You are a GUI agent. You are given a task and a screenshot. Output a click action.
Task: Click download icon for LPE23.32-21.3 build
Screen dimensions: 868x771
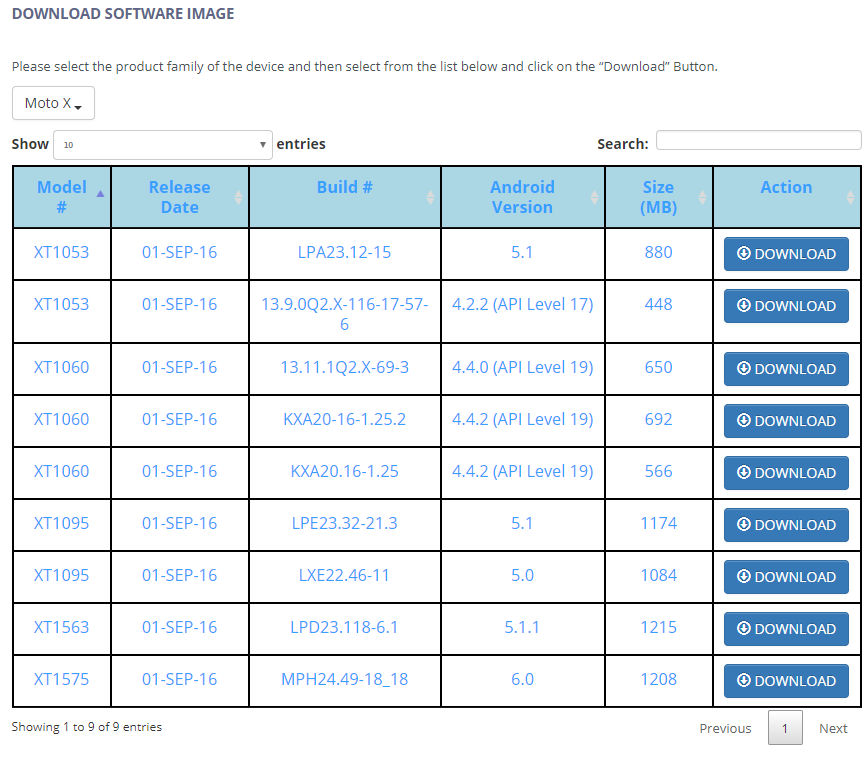(x=743, y=524)
